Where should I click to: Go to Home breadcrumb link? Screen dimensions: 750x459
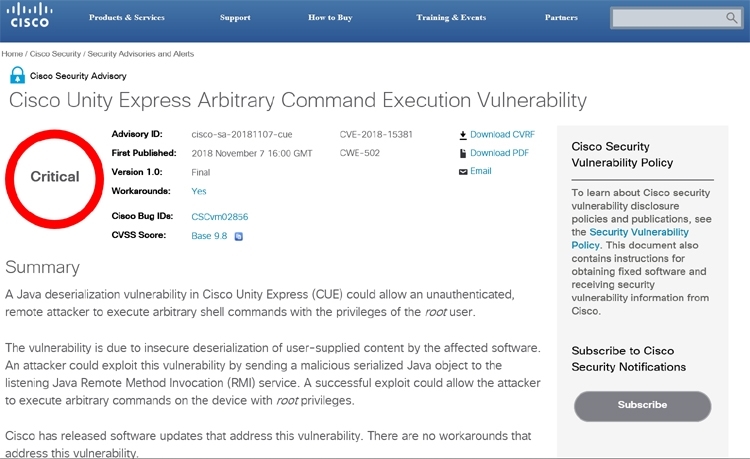coord(12,54)
